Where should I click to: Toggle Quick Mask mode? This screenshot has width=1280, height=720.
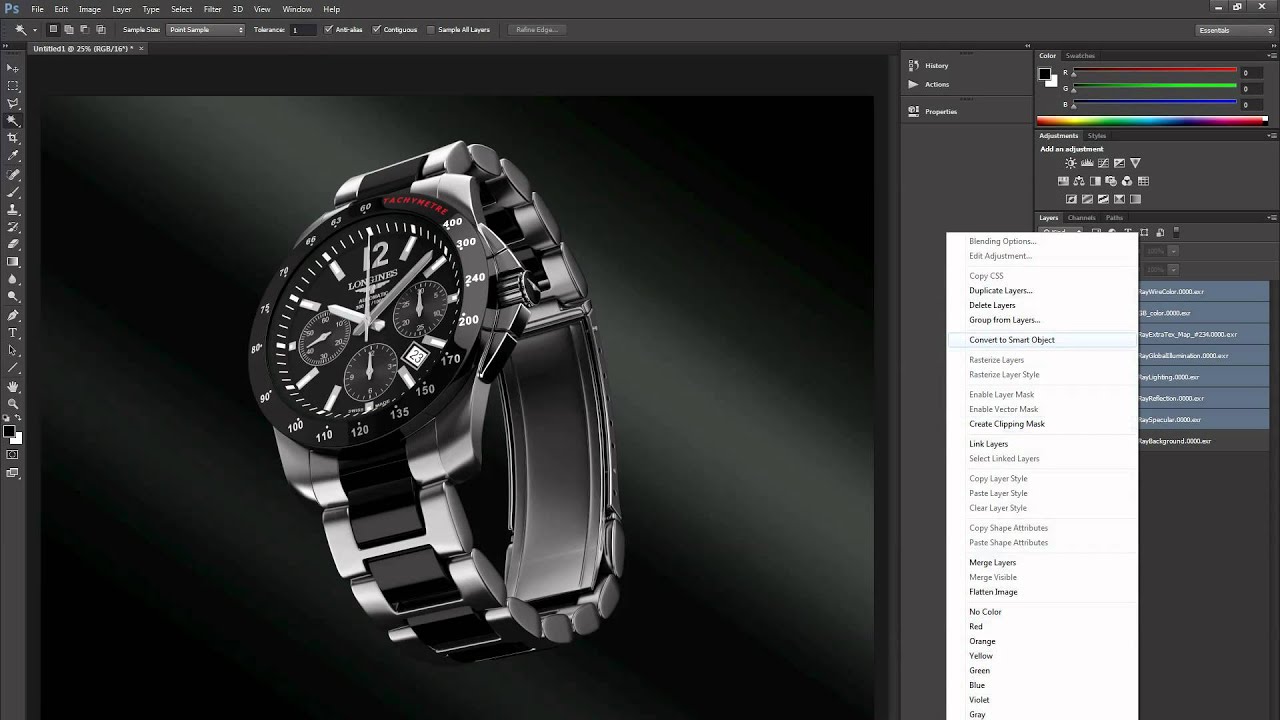coord(13,455)
